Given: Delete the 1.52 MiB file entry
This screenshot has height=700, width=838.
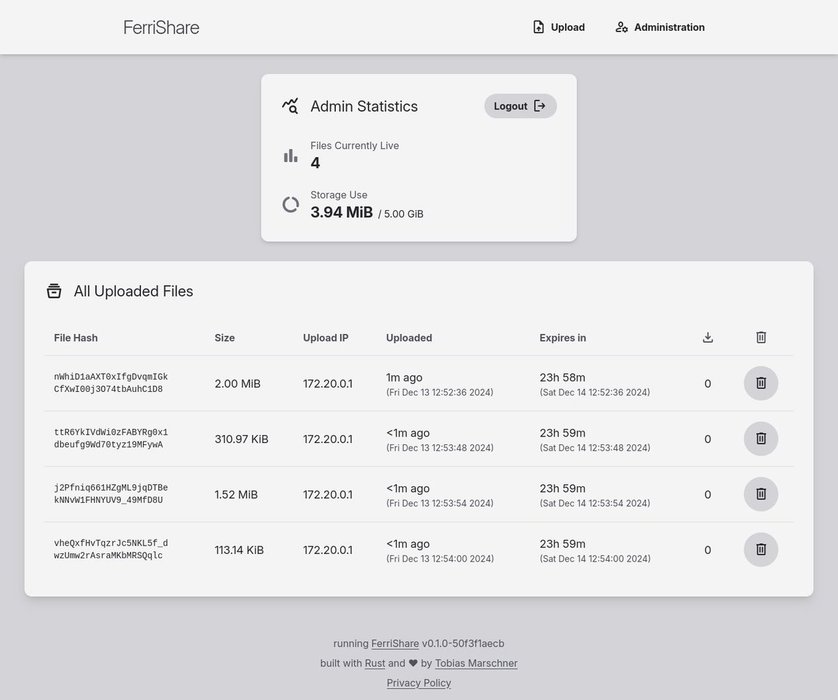Looking at the screenshot, I should (x=760, y=494).
